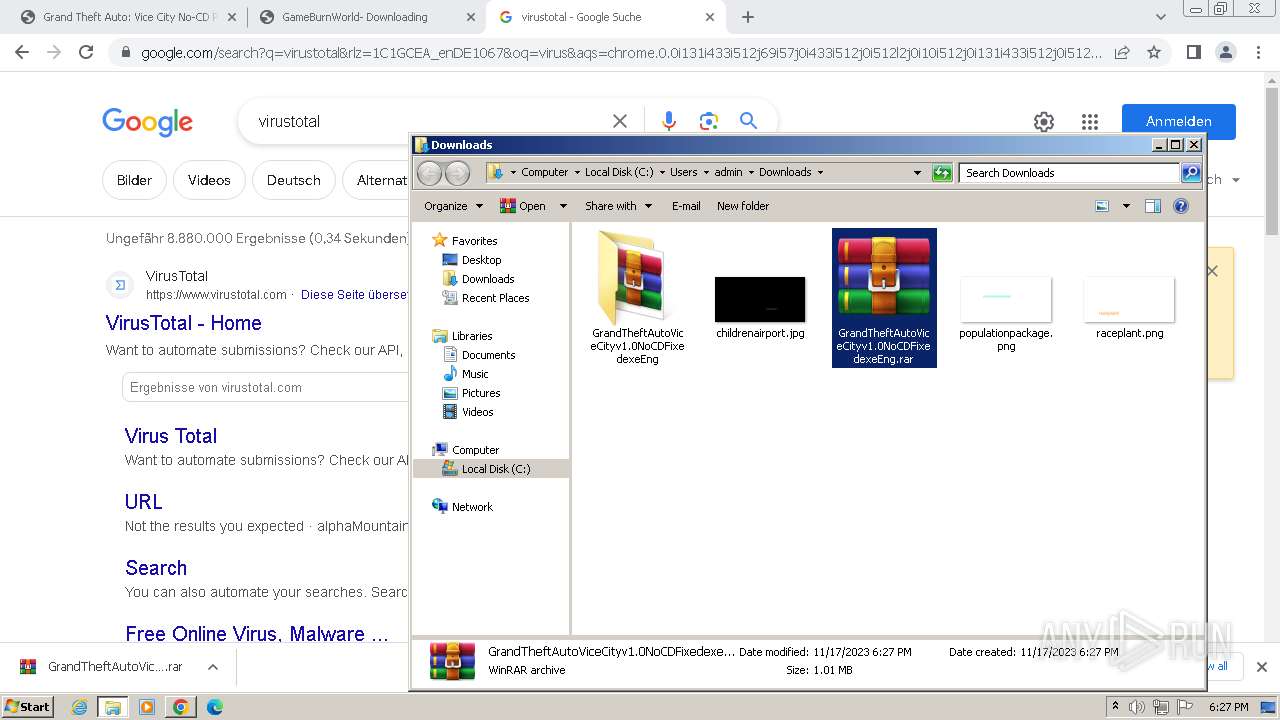Viewport: 1280px width, 720px height.
Task: Click Google Lens image search icon
Action: point(709,121)
